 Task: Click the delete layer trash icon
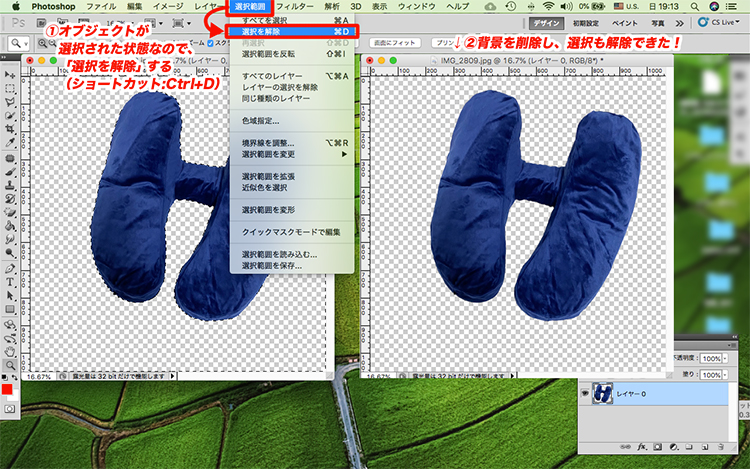[x=721, y=447]
